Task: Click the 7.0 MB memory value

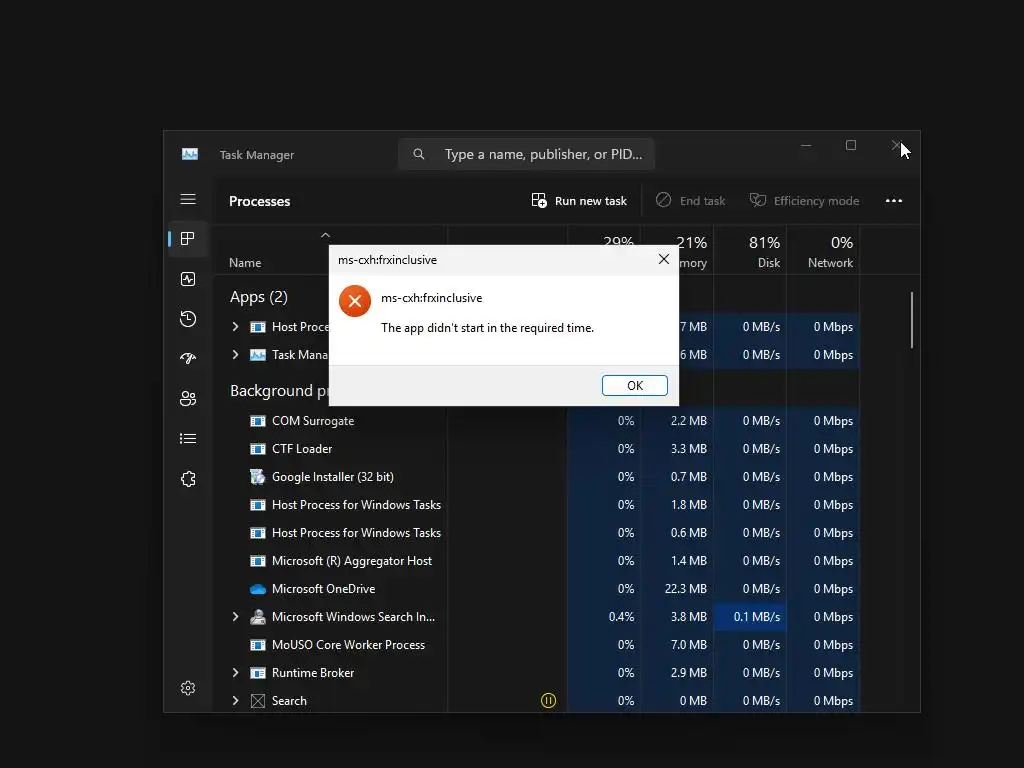Action: point(688,645)
